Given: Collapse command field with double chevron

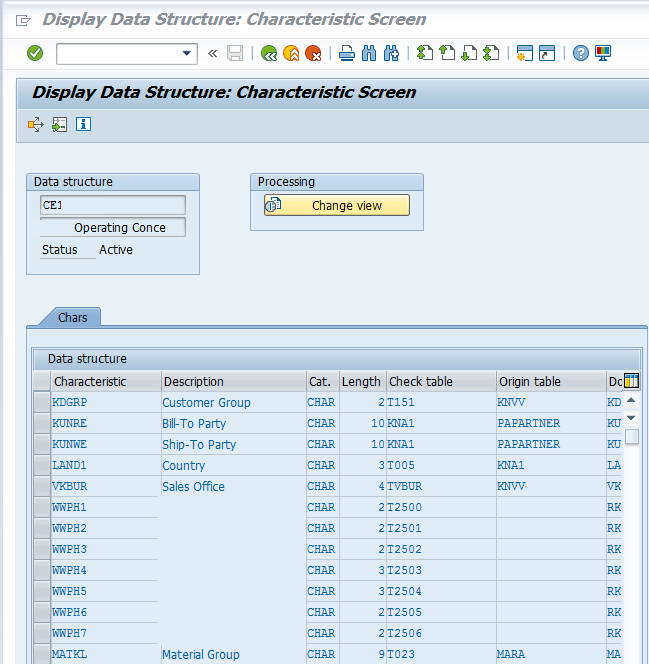Looking at the screenshot, I should point(212,53).
